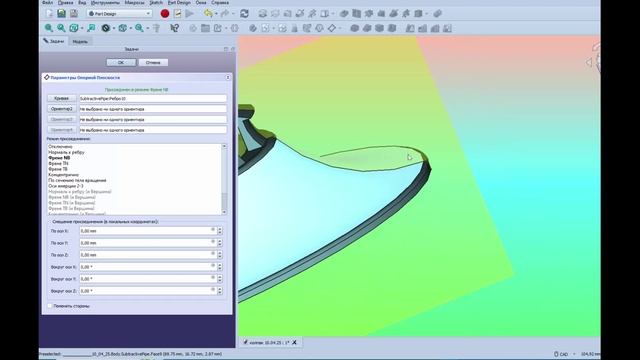Image resolution: width=640 pixels, height=360 pixels.
Task: Click the Ориентир2 reference button
Action: click(62, 109)
